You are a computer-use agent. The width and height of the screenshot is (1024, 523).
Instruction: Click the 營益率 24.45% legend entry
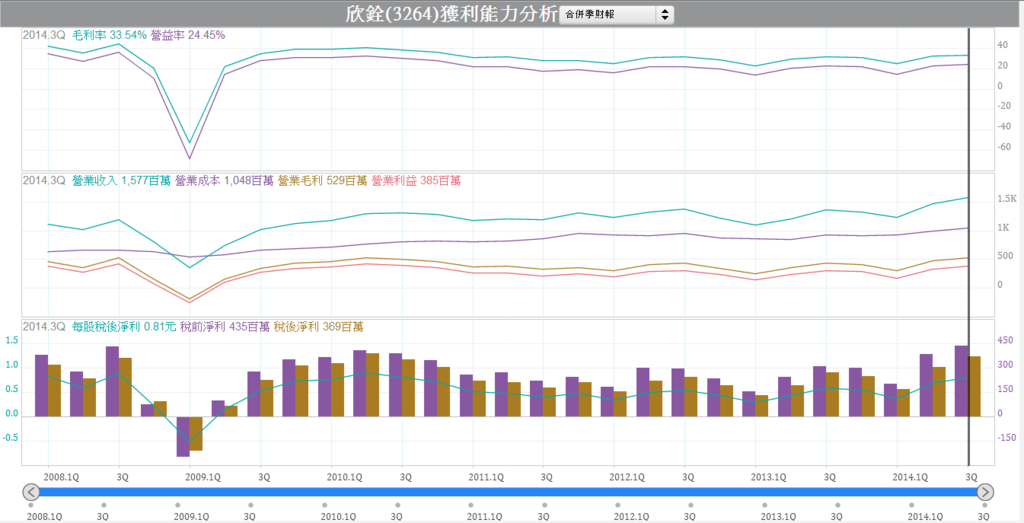point(187,35)
